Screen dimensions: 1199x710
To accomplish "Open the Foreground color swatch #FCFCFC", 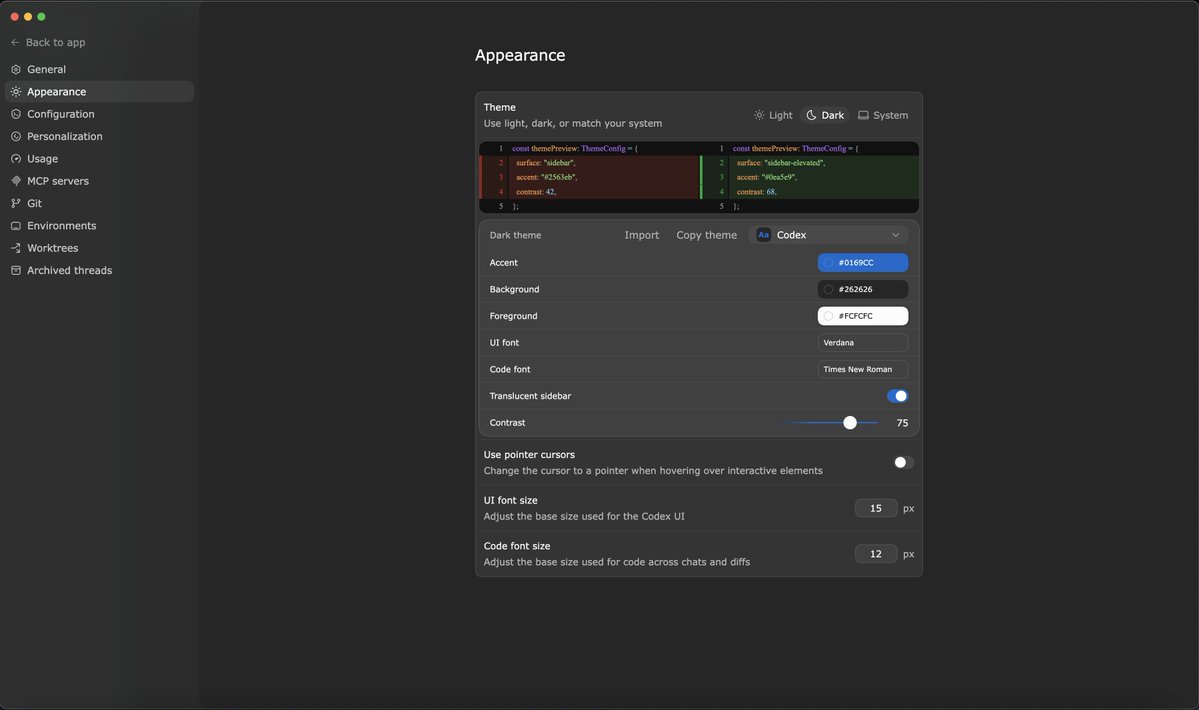I will 863,316.
